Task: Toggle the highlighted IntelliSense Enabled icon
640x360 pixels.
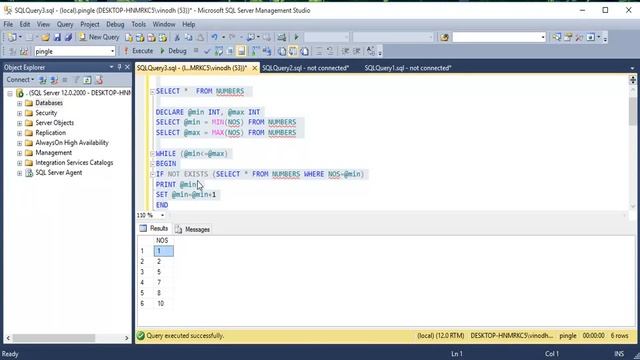Action: 241,51
